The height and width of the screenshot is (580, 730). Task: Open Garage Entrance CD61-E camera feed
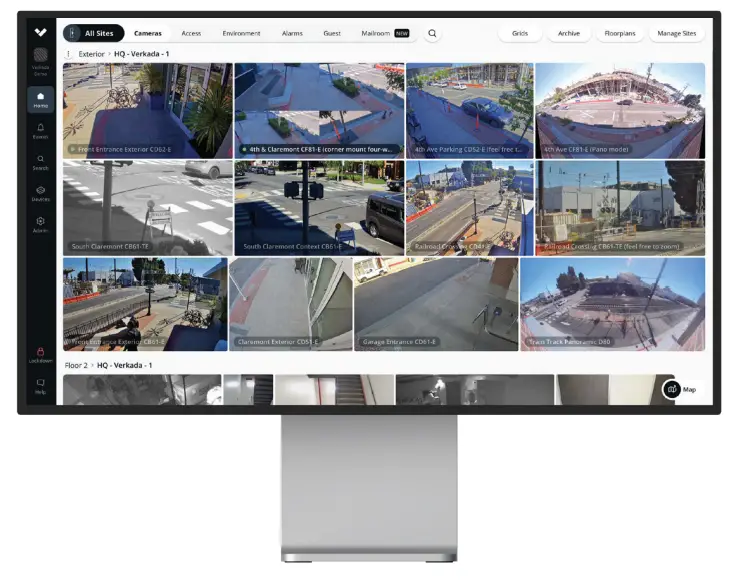click(x=436, y=304)
